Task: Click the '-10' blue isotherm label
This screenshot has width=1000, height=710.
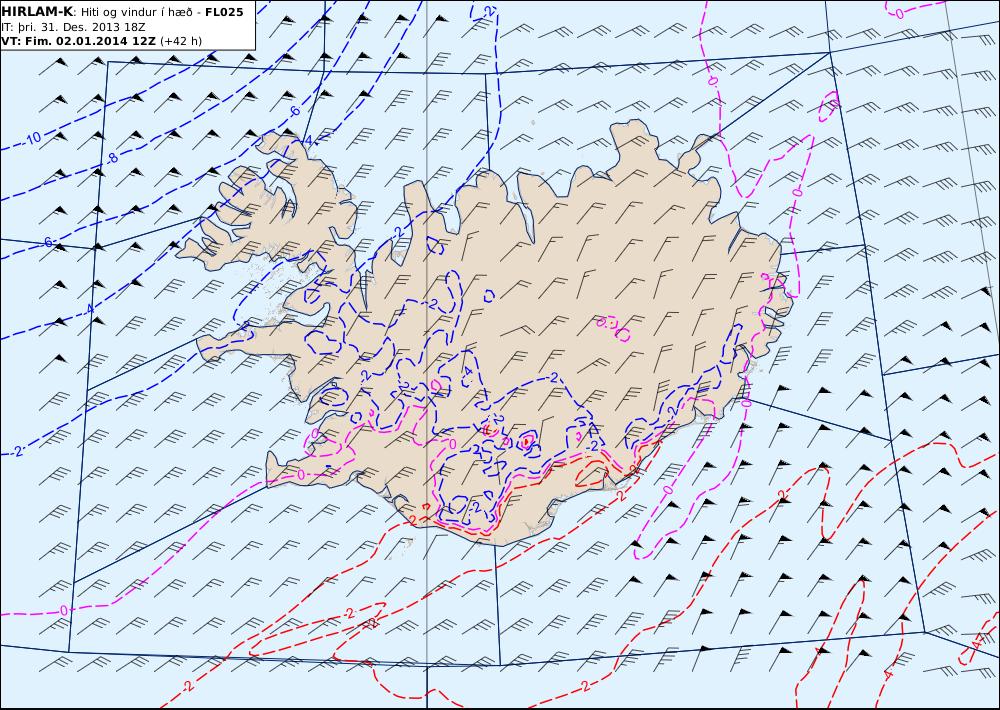Action: pos(32,138)
